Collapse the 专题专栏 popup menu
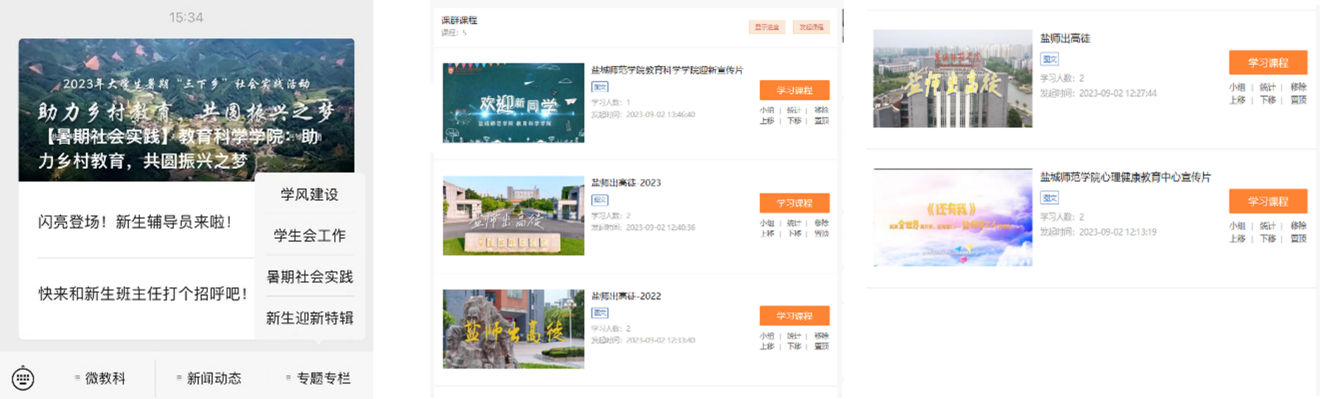 (317, 378)
